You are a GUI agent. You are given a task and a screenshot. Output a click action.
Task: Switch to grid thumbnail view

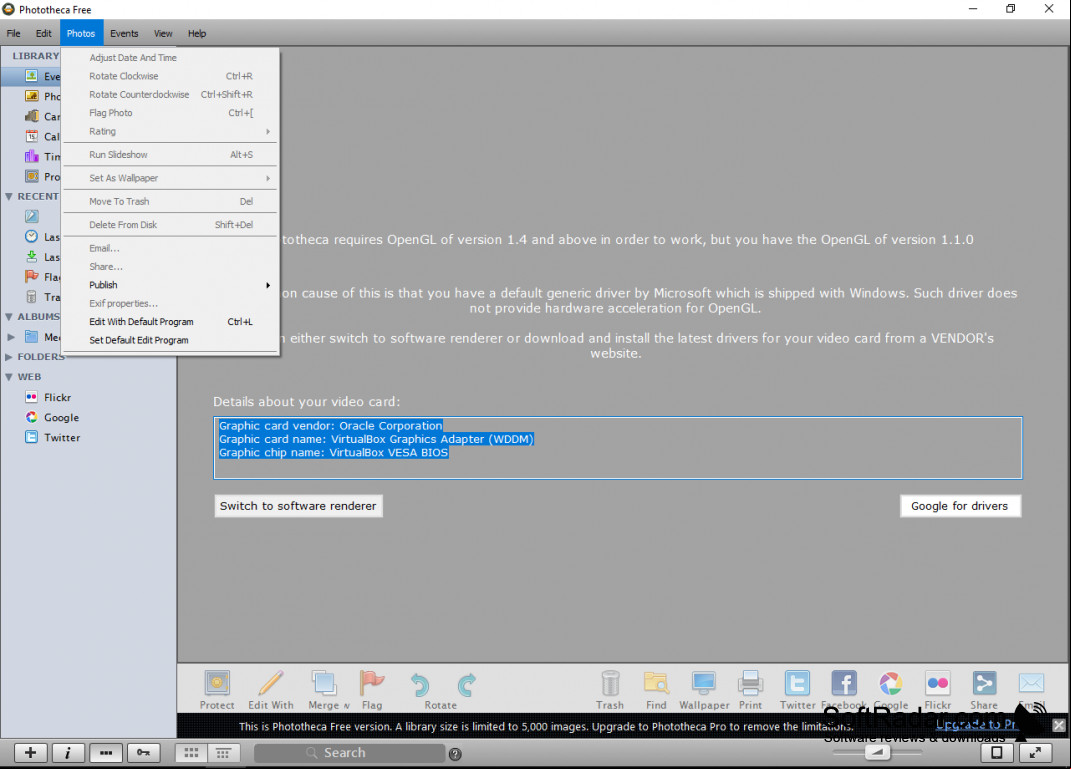(191, 753)
